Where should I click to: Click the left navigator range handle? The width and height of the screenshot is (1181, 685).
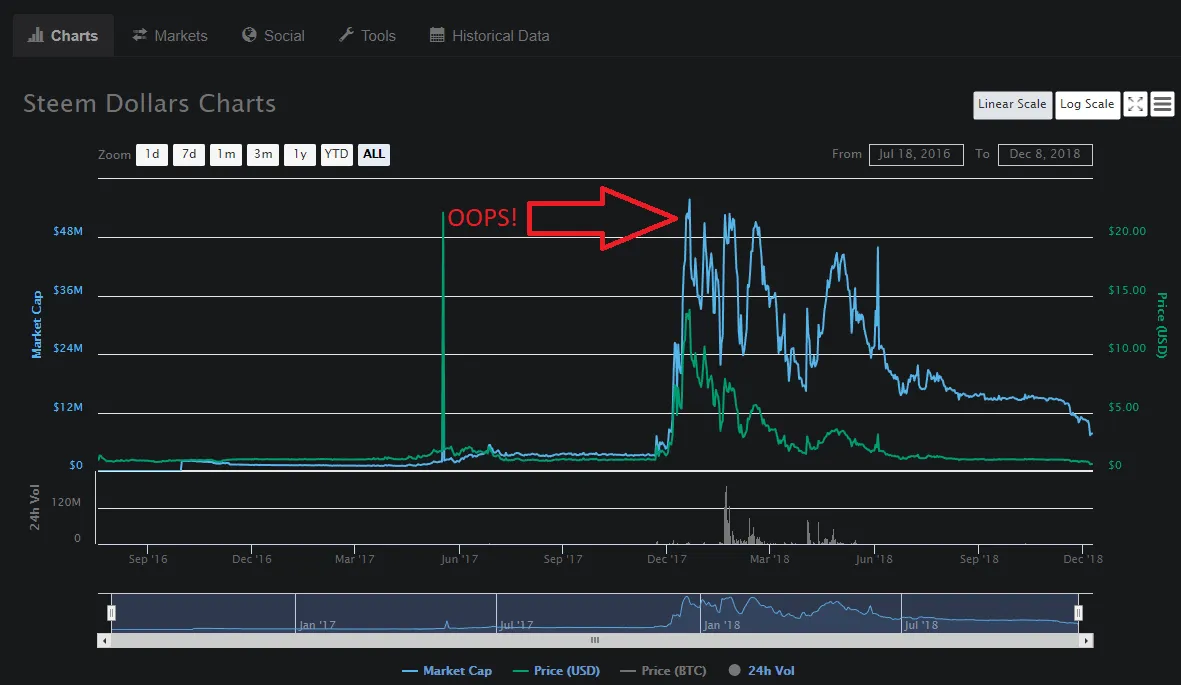point(111,613)
